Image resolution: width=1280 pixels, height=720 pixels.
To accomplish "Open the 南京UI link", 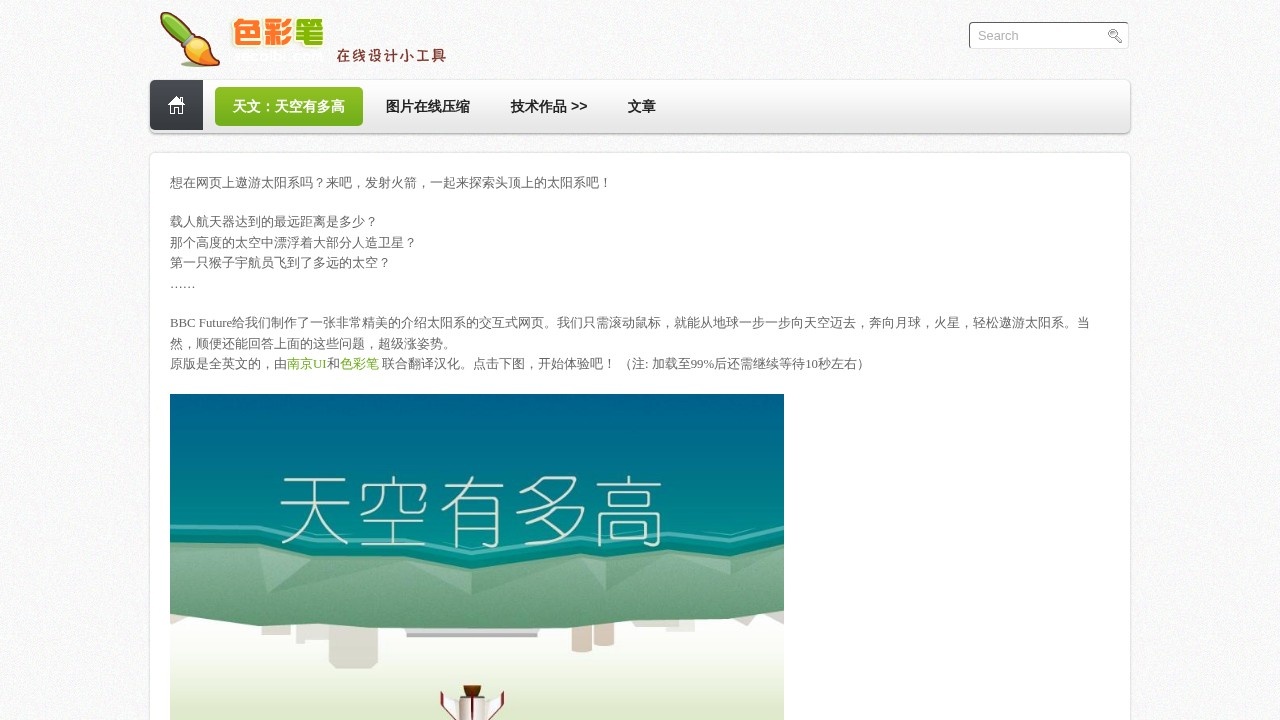I will coord(306,364).
